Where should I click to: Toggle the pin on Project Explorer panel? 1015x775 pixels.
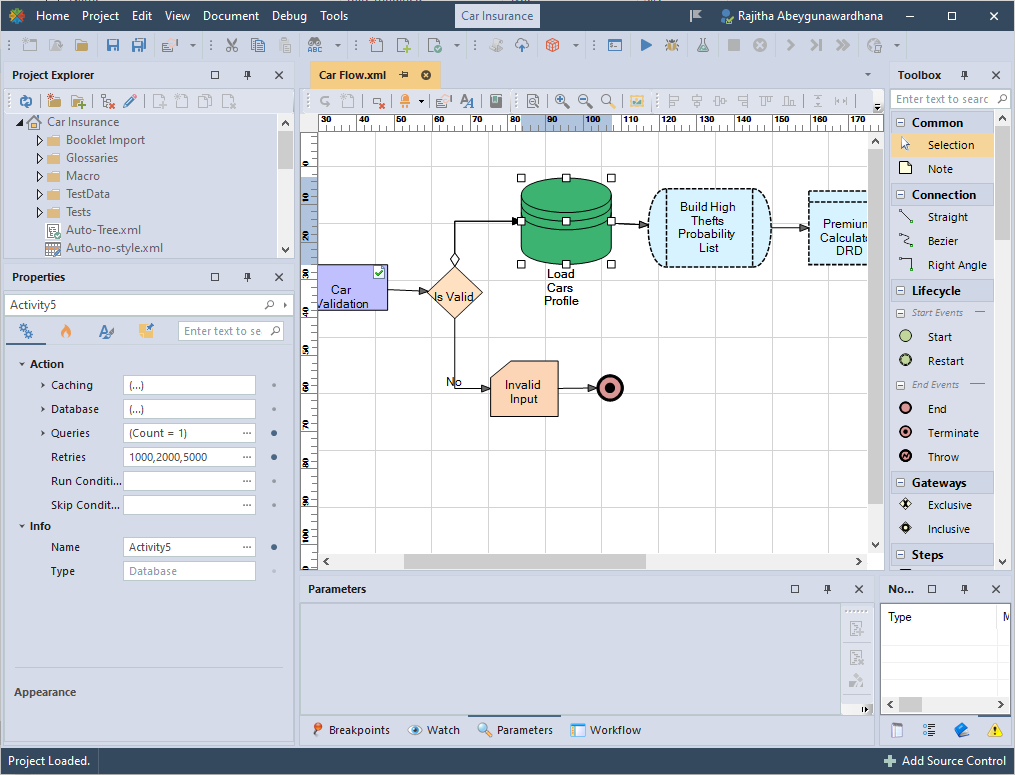247,75
